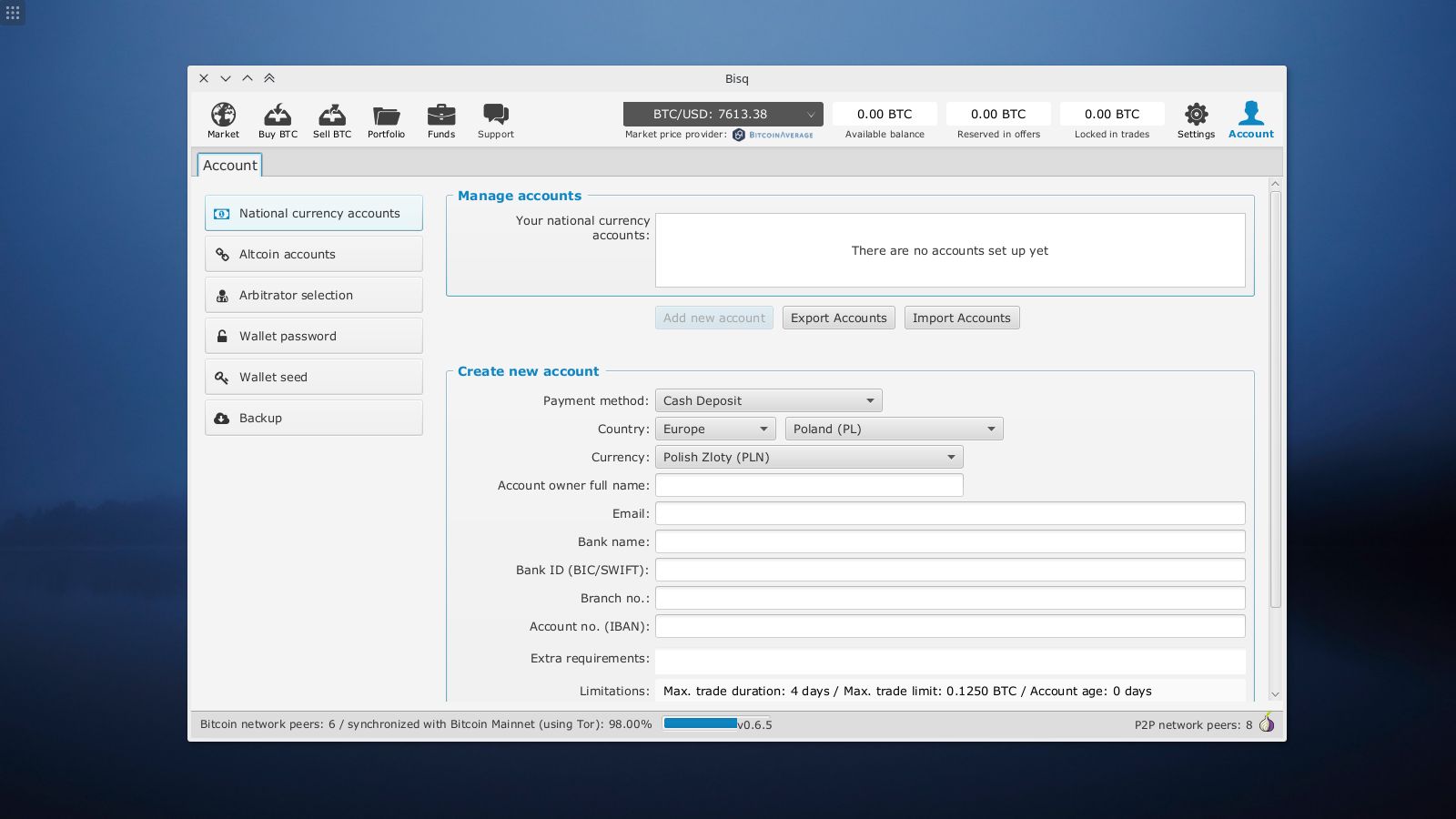Click the double up-chevron window icon
Screen dimensions: 1456x819
point(269,78)
